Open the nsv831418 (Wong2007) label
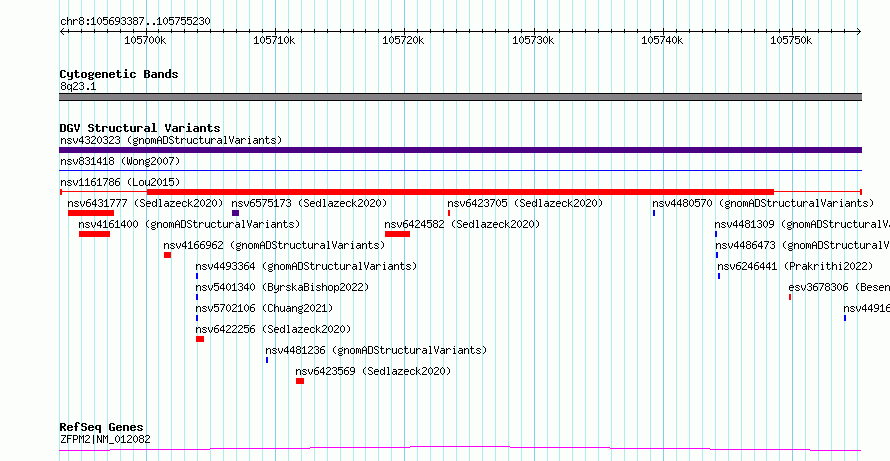Image resolution: width=890 pixels, height=461 pixels. click(x=120, y=161)
